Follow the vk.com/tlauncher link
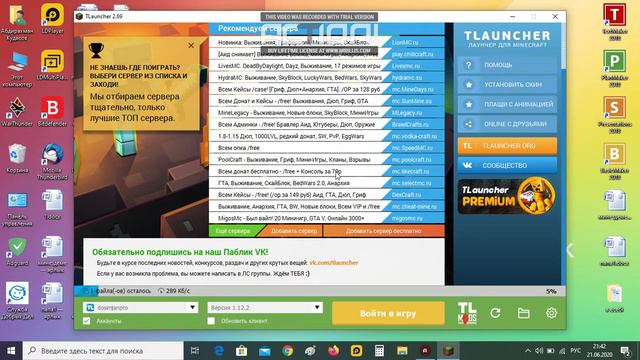This screenshot has height=360, width=640. point(333,263)
